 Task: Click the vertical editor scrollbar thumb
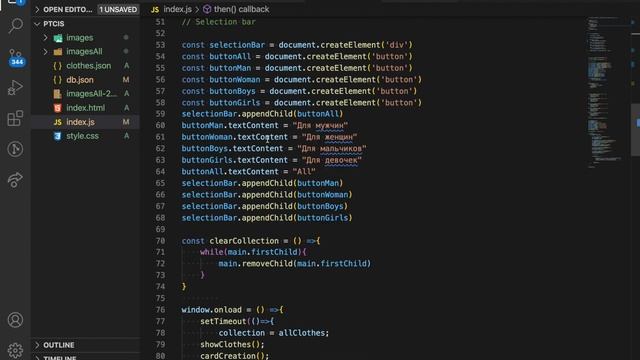click(635, 130)
